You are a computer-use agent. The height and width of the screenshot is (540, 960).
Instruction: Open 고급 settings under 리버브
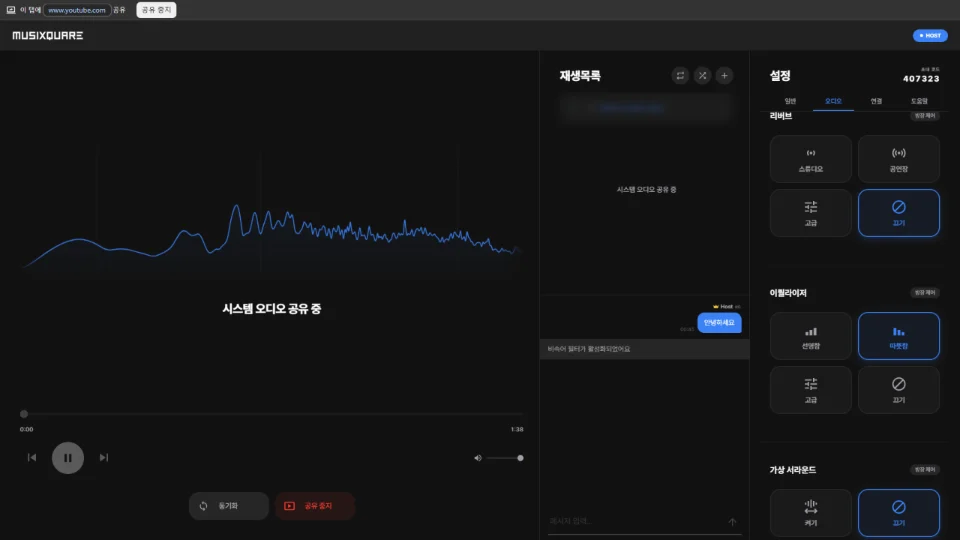(x=810, y=212)
